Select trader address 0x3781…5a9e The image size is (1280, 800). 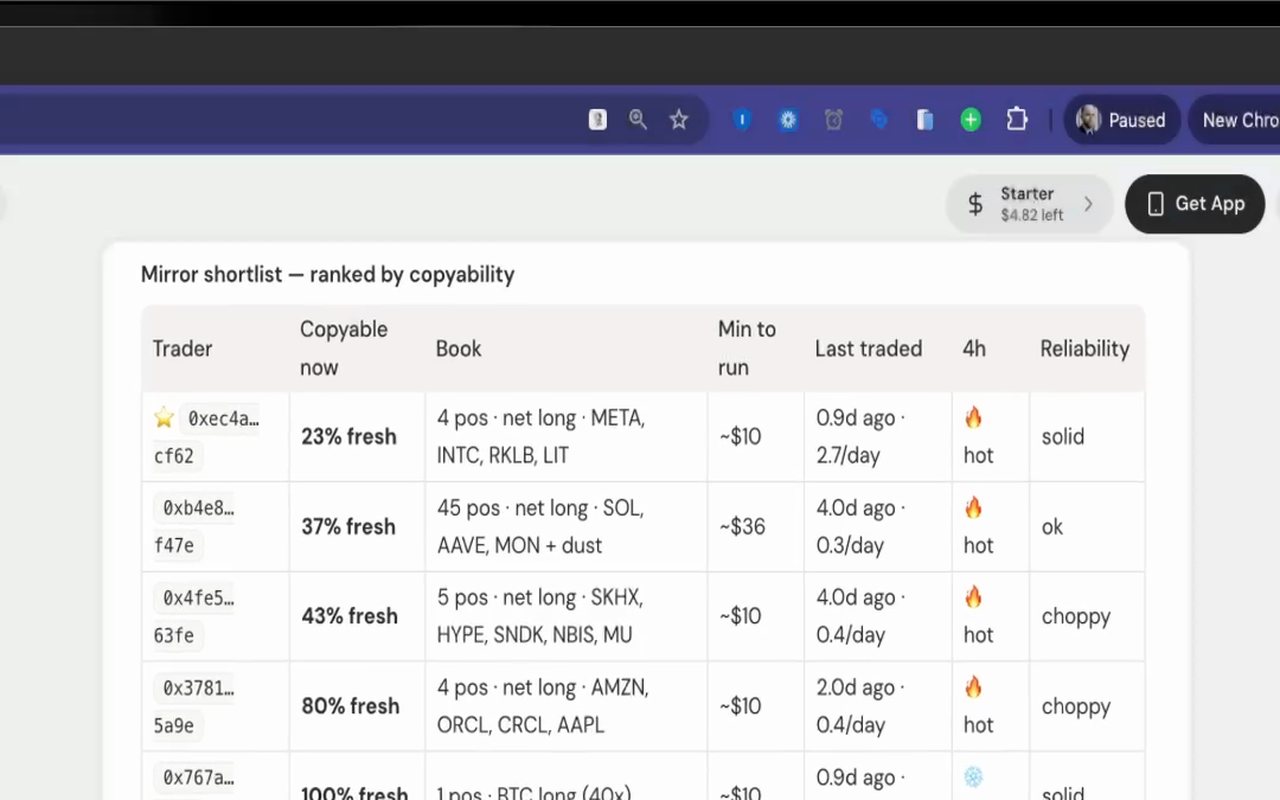(194, 706)
